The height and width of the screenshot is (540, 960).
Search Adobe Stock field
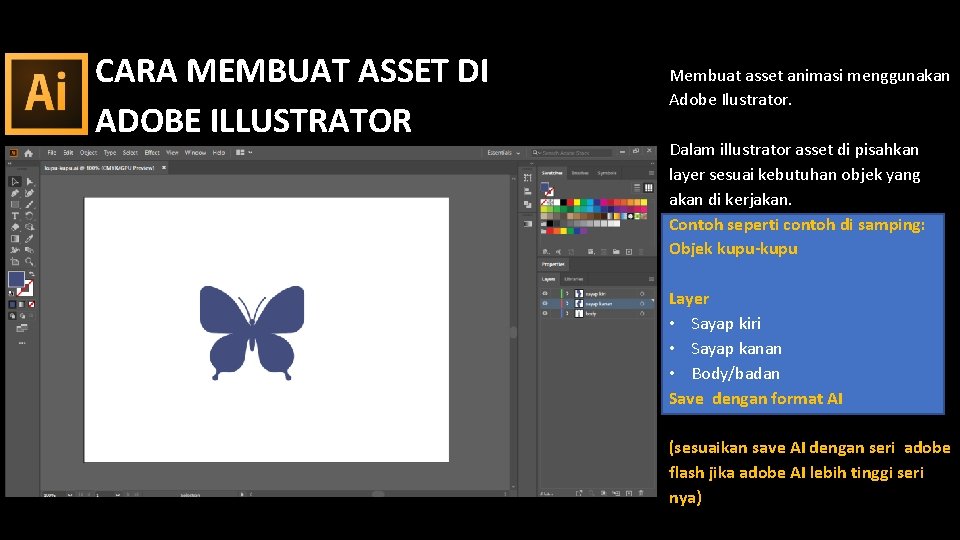(574, 153)
